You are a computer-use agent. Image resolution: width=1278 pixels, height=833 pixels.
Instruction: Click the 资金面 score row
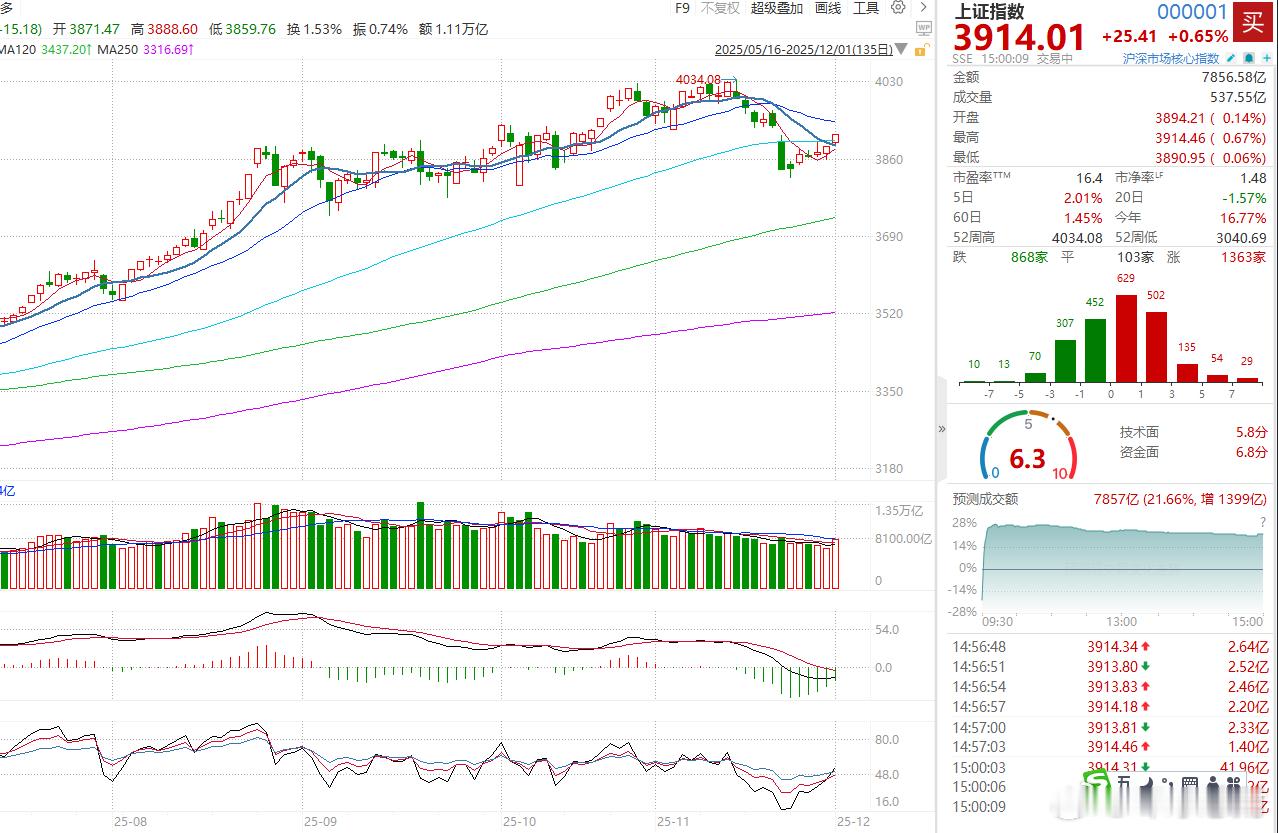(1193, 452)
